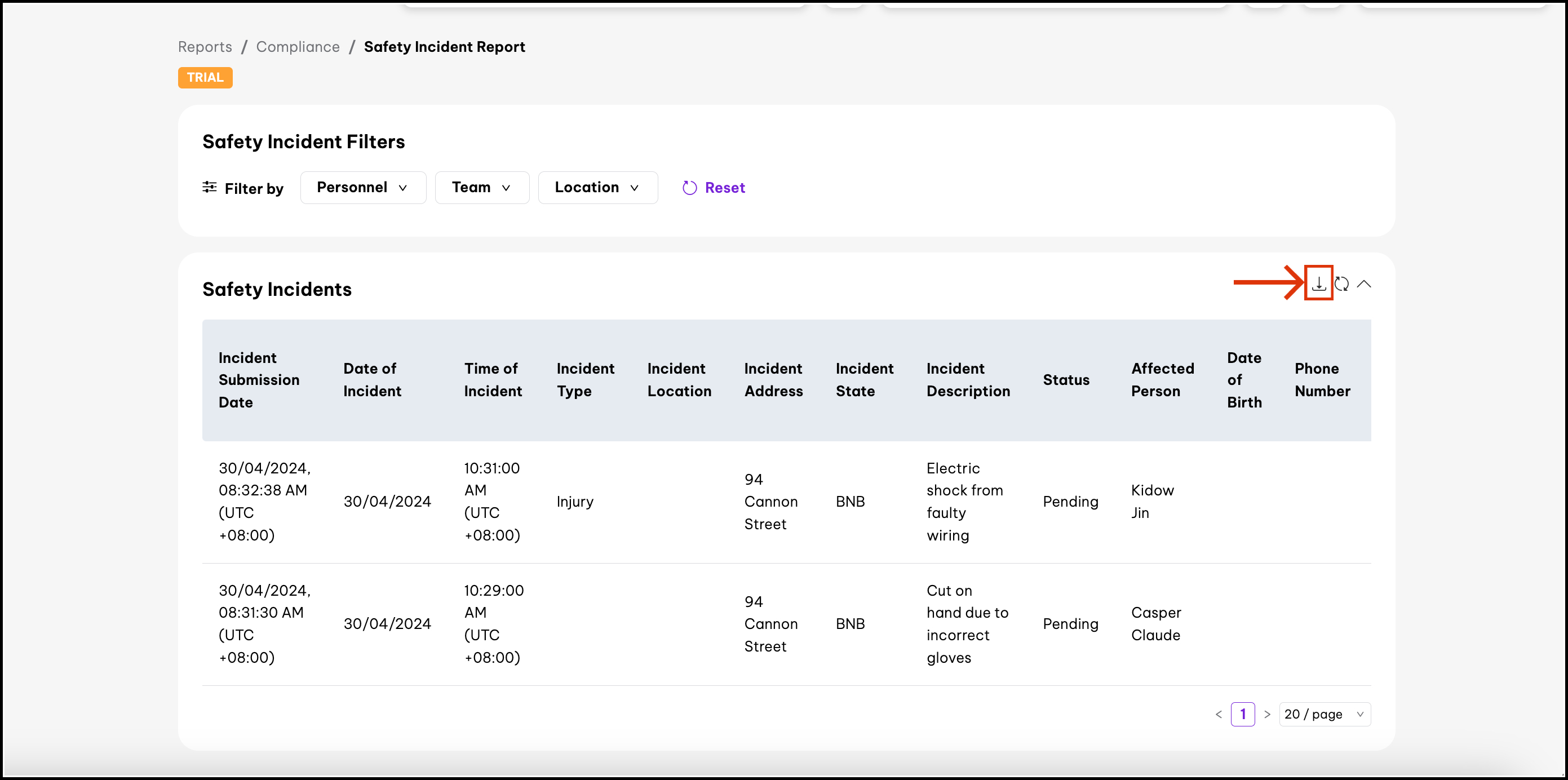Open the Personnel filter dropdown
1568x780 pixels.
[x=363, y=188]
